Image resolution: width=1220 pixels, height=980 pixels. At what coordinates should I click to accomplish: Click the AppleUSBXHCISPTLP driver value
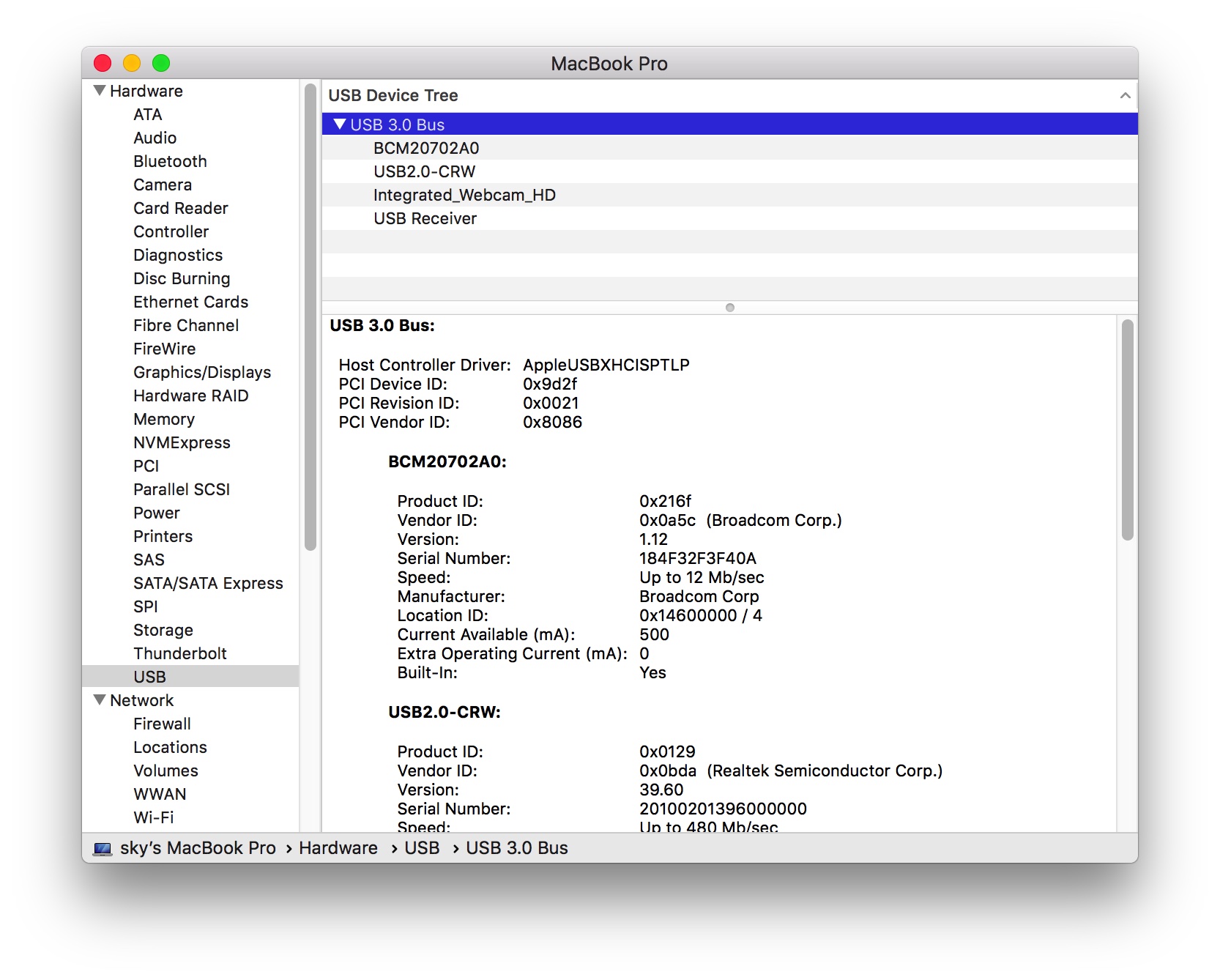coord(606,365)
